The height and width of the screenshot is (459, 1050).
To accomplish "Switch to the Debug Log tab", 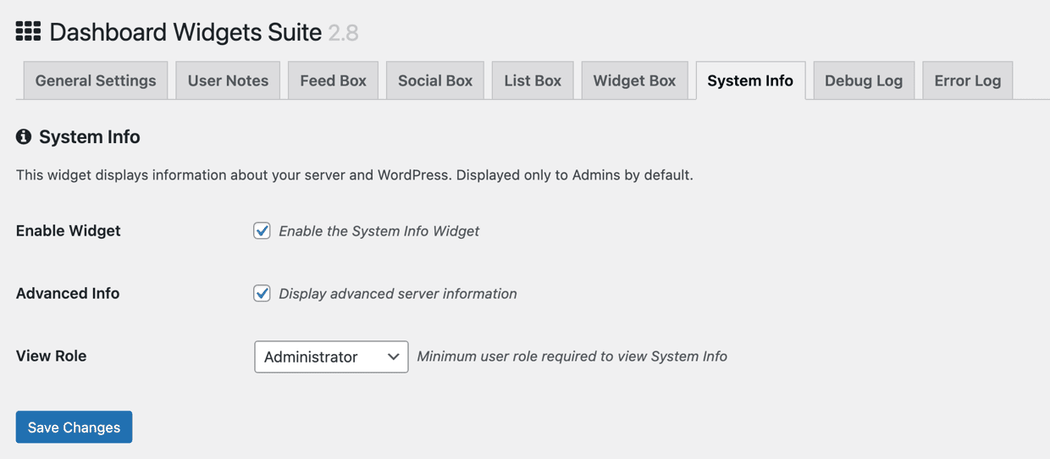I will point(863,81).
